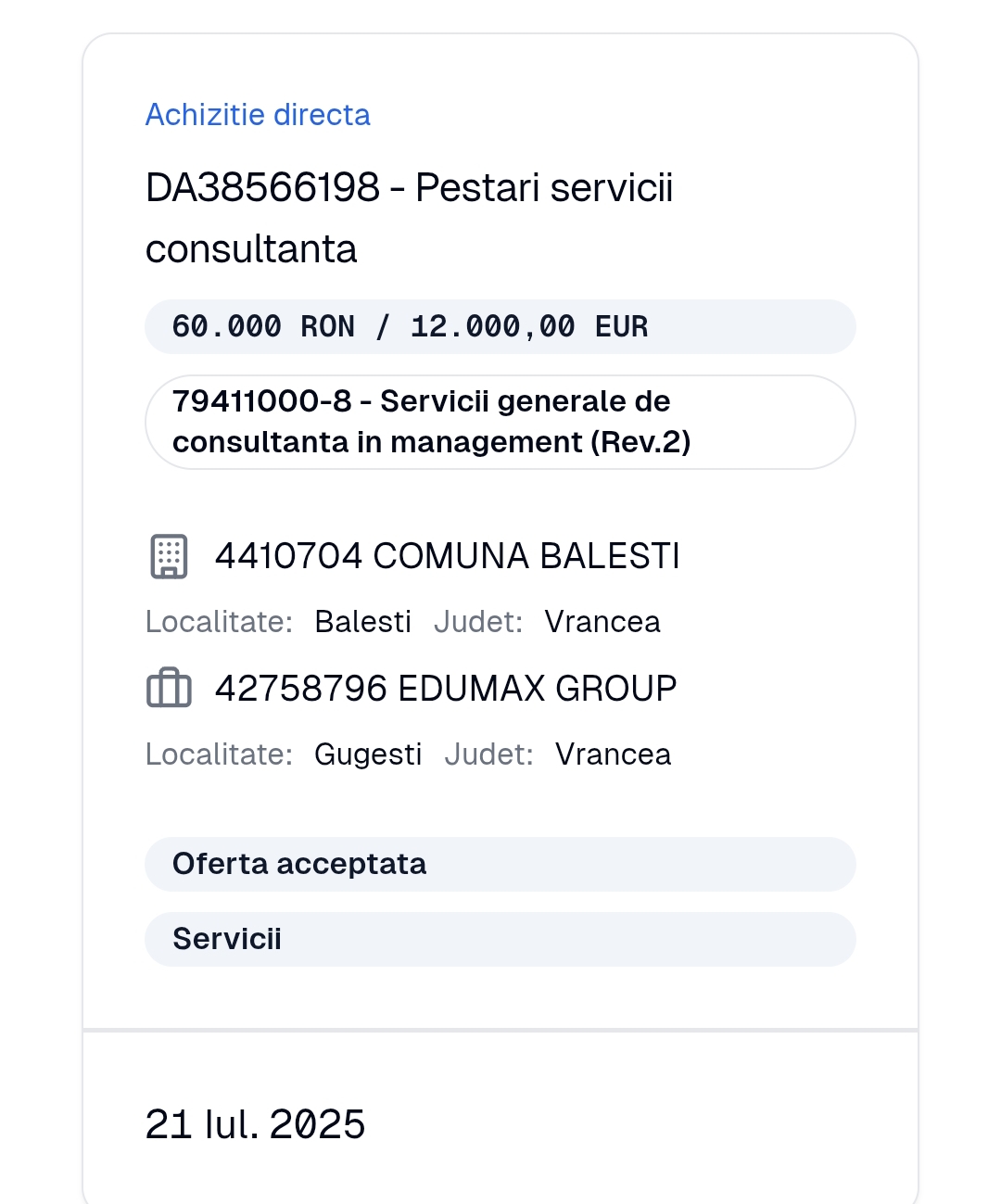Open supplier 42758796 EDUMAX GROUP

tap(446, 689)
